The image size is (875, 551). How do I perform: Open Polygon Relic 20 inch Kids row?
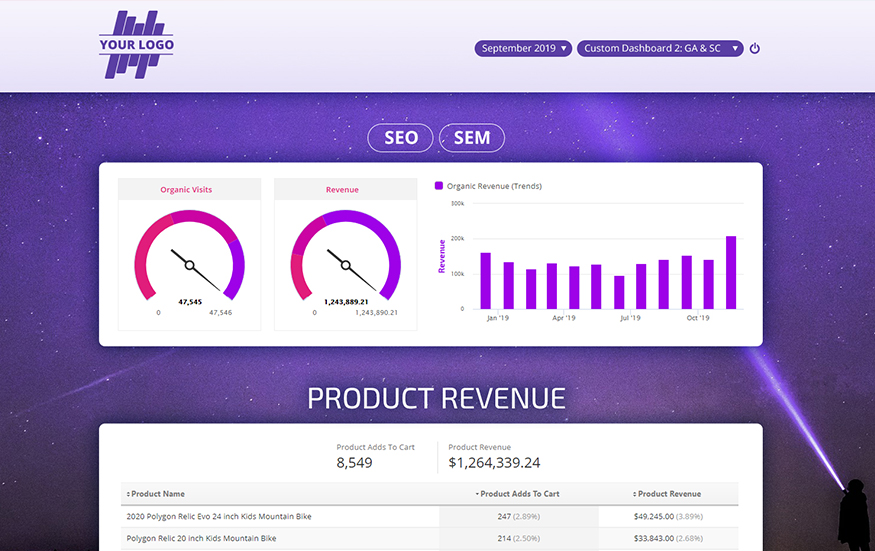click(201, 538)
